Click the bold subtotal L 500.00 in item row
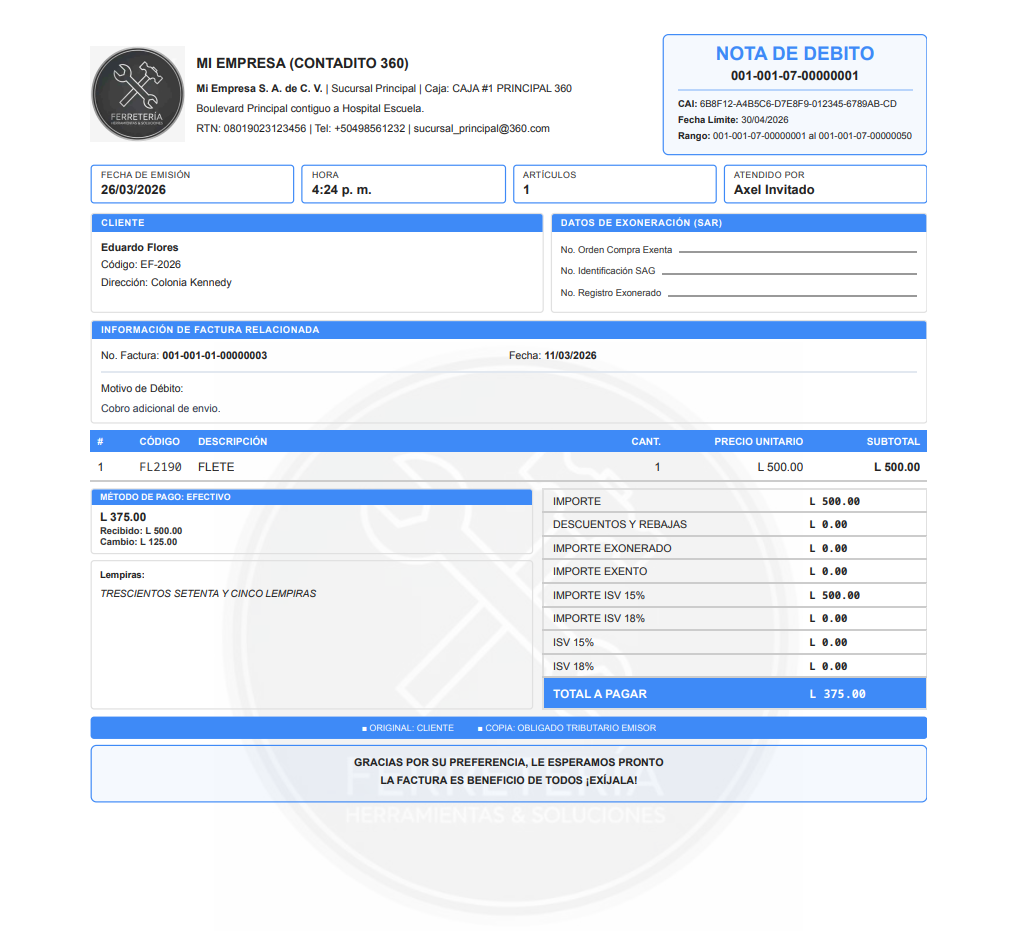1017x933 pixels. pyautogui.click(x=897, y=467)
